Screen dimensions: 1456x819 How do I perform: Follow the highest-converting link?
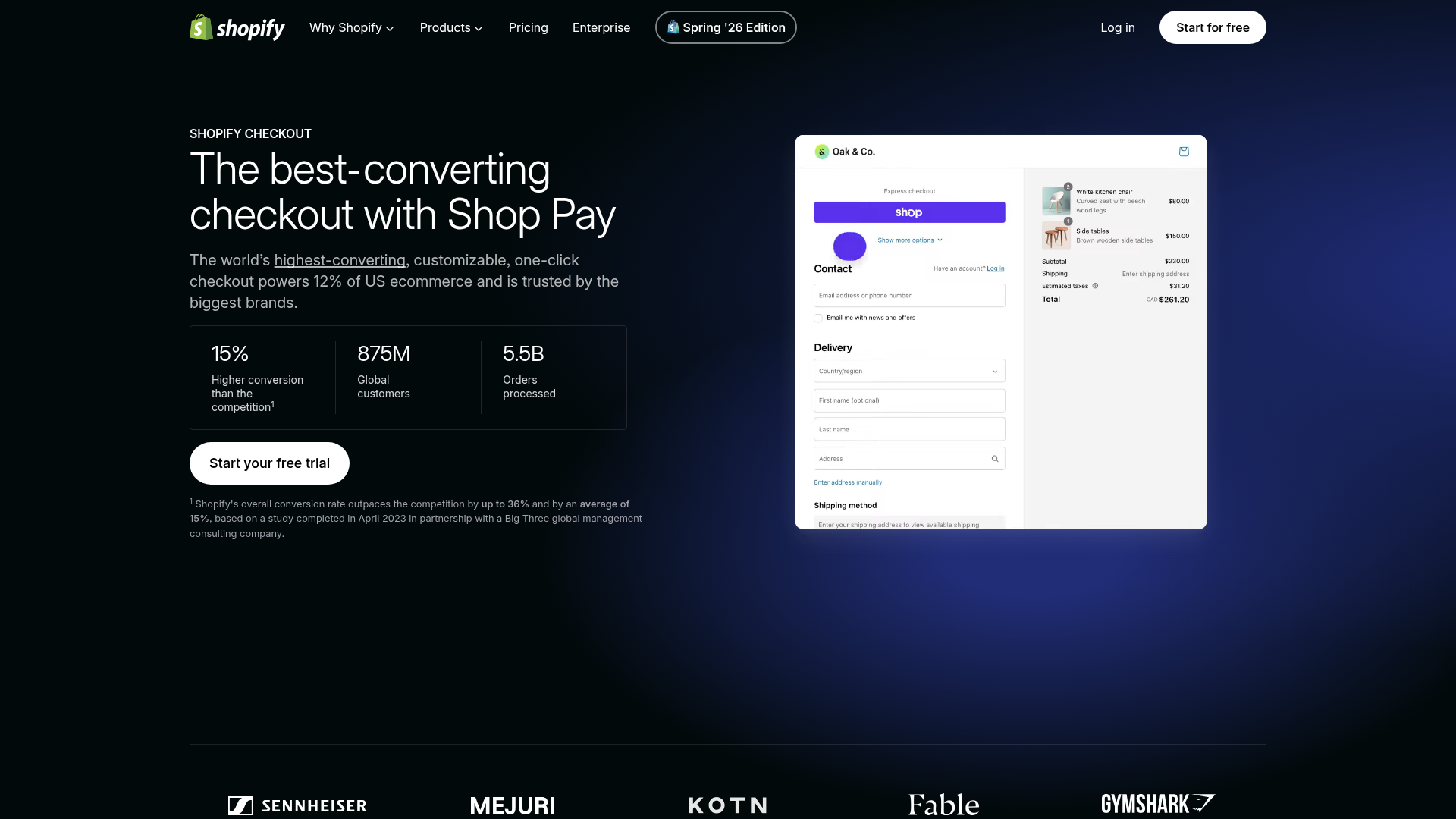click(x=340, y=260)
